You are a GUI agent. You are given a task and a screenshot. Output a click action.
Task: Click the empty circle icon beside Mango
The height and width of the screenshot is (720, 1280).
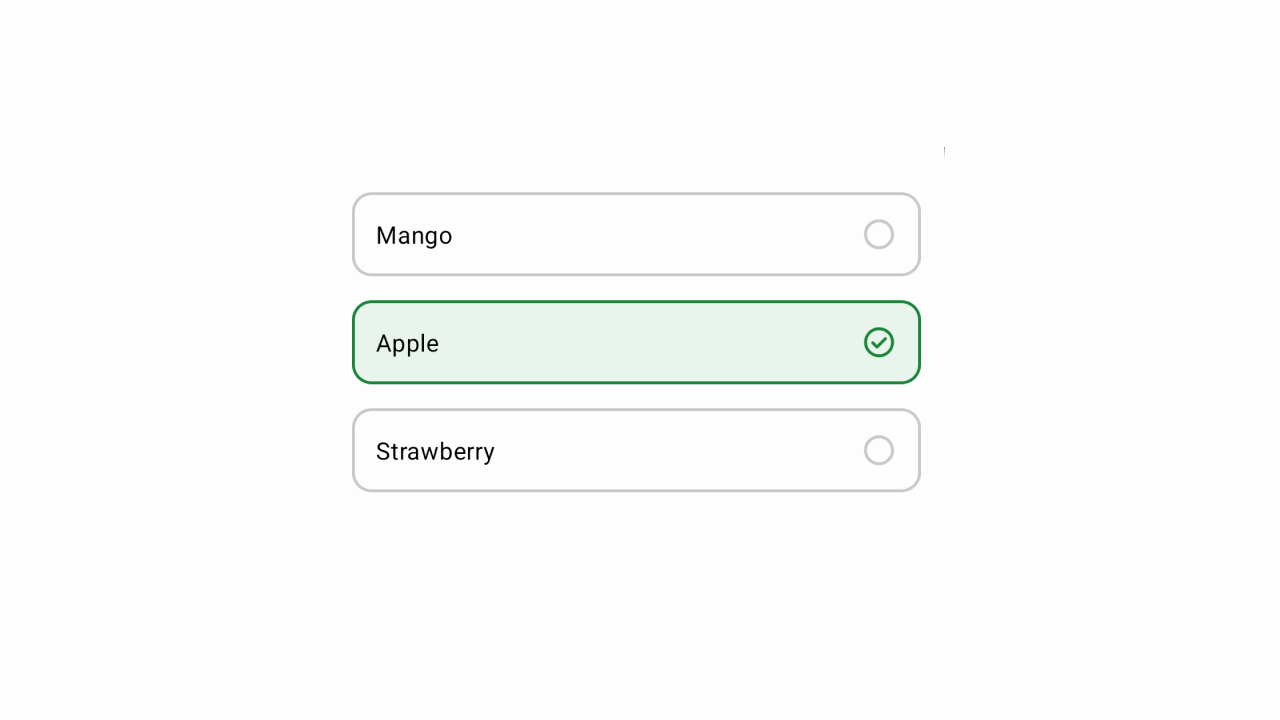tap(878, 234)
